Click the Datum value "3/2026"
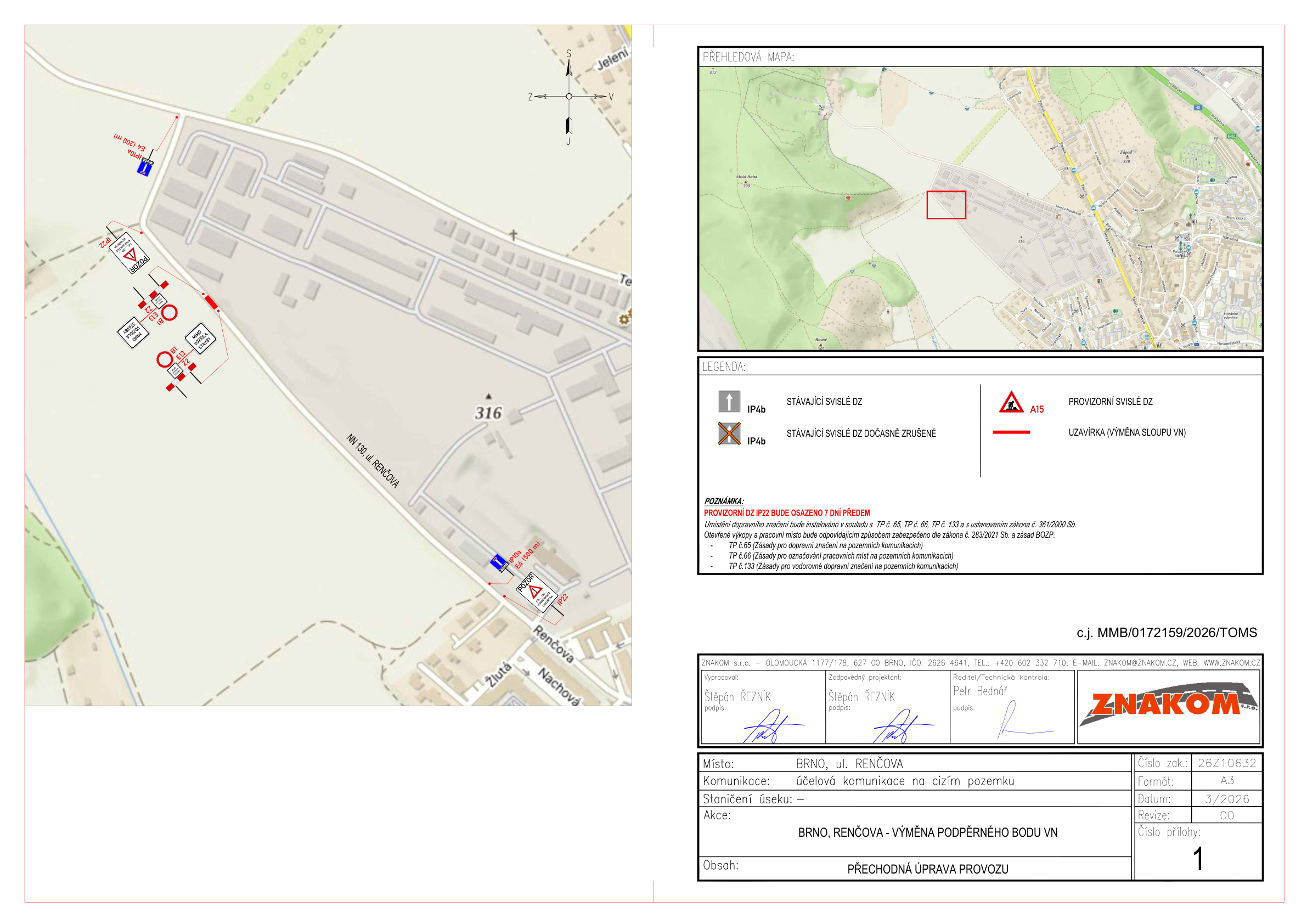 click(1227, 799)
